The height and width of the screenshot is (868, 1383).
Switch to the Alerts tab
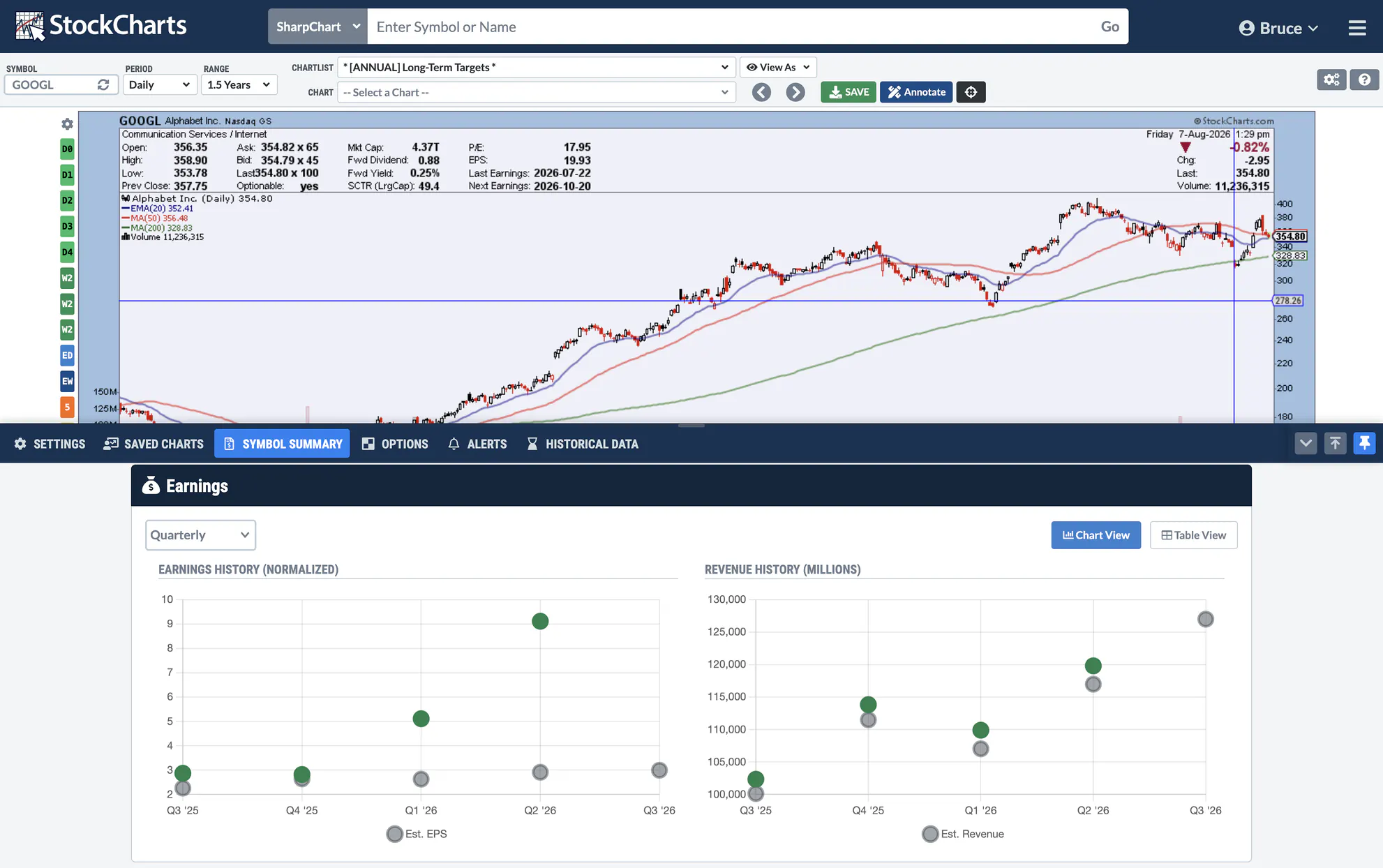pos(477,444)
